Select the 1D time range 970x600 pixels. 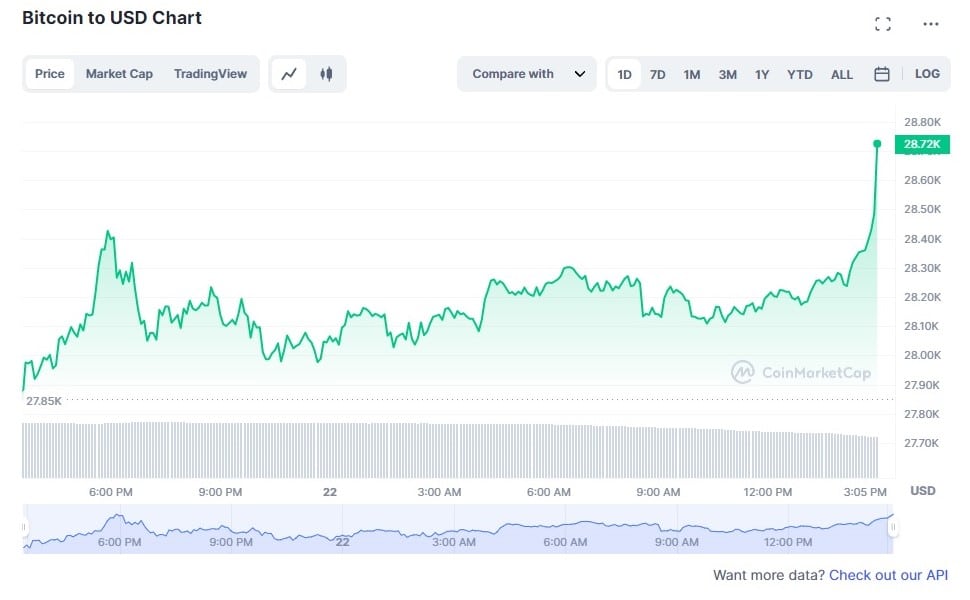click(x=624, y=74)
